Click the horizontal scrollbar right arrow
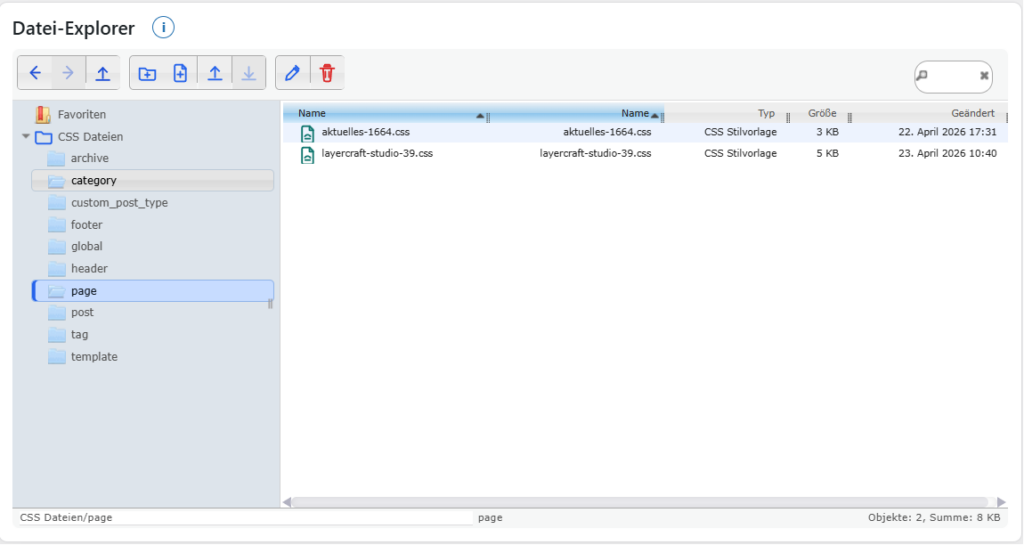The image size is (1024, 545). (x=1001, y=502)
